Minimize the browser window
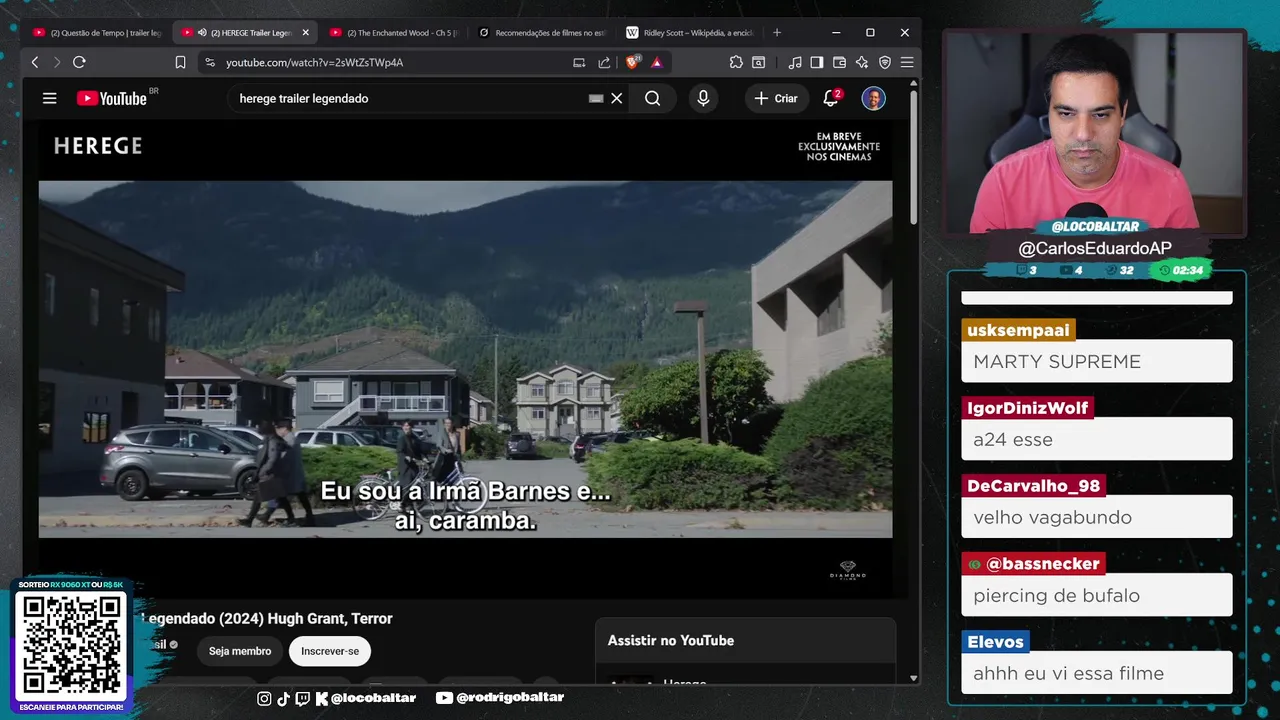 pyautogui.click(x=836, y=32)
